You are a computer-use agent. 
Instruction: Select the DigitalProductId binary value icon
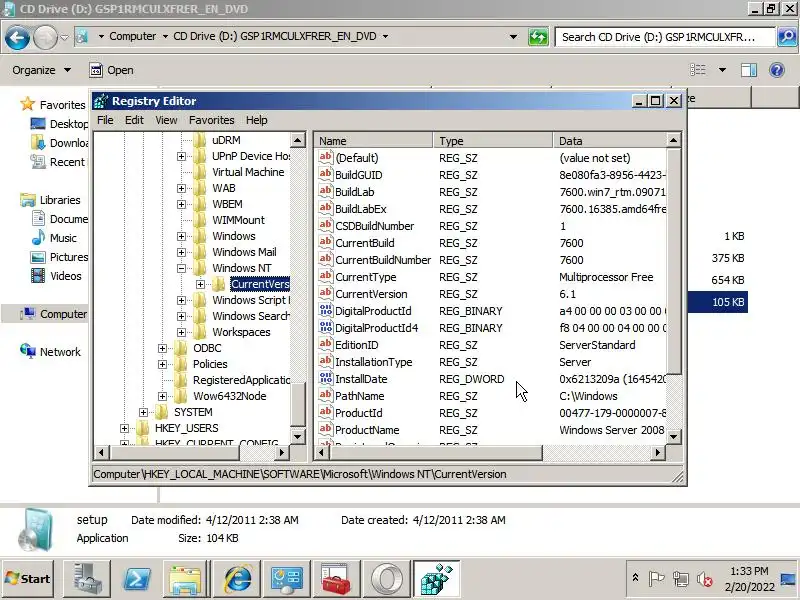click(x=326, y=310)
